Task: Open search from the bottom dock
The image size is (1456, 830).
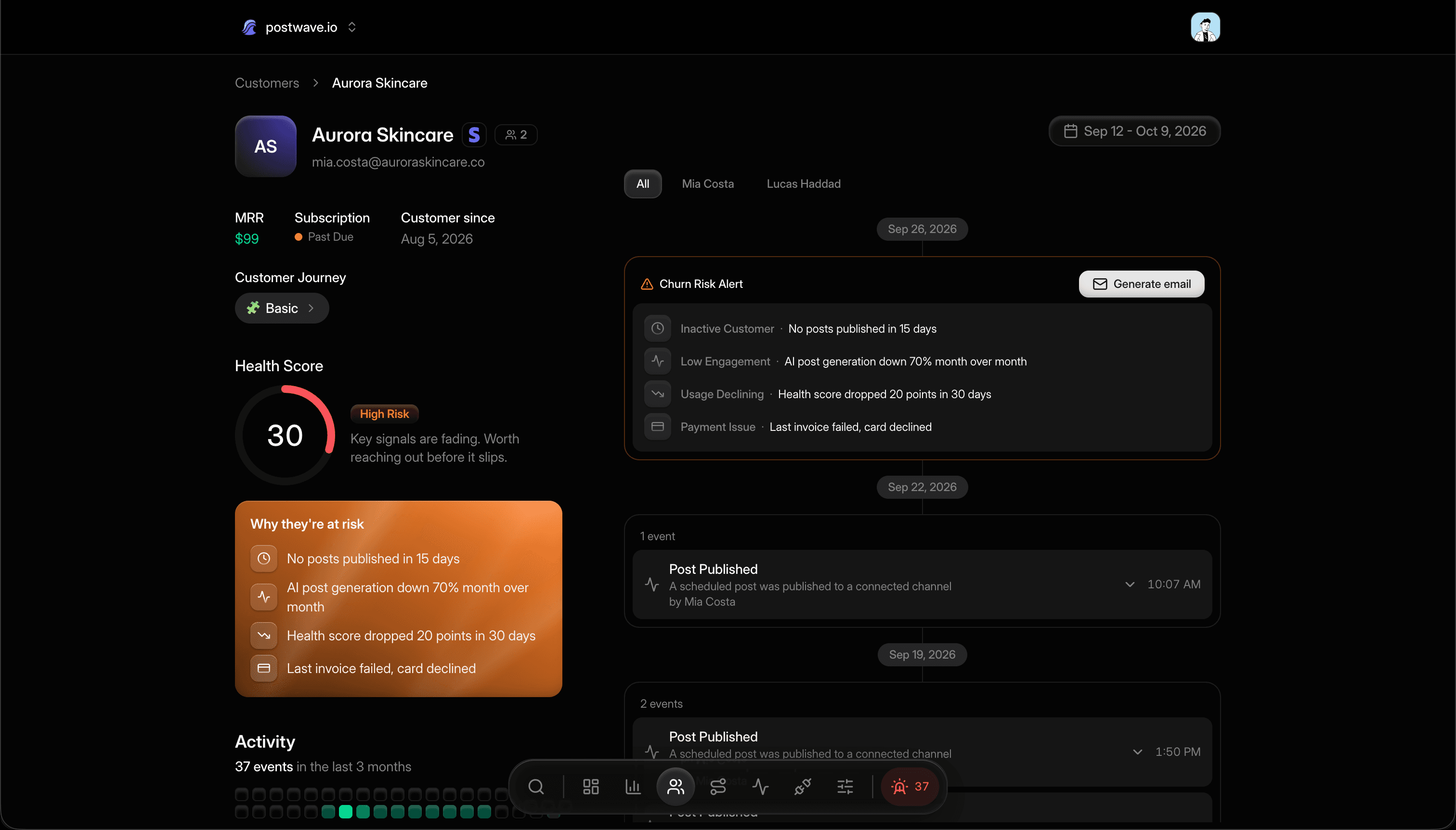Action: tap(535, 787)
